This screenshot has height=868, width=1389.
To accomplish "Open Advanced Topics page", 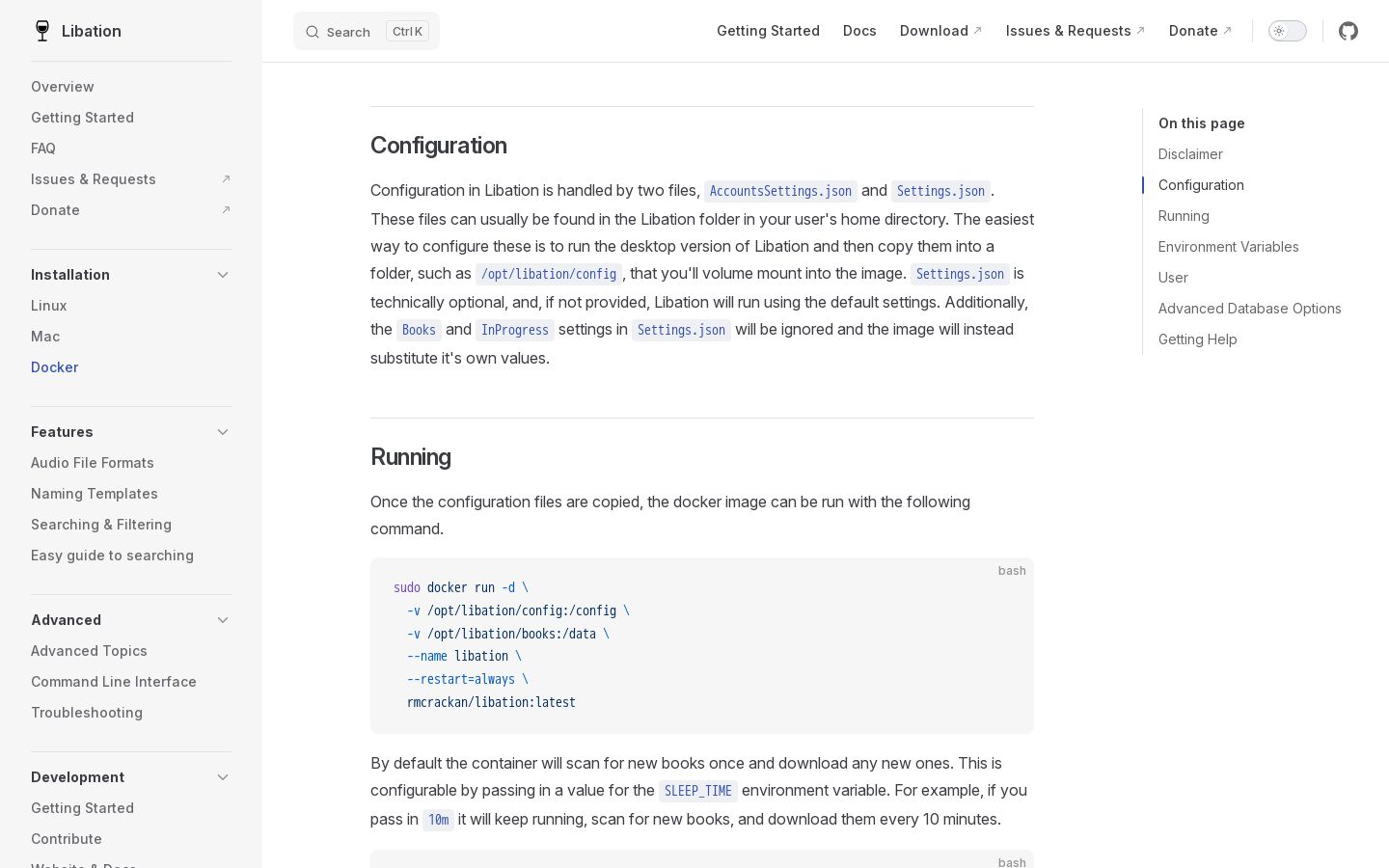I will tap(89, 651).
